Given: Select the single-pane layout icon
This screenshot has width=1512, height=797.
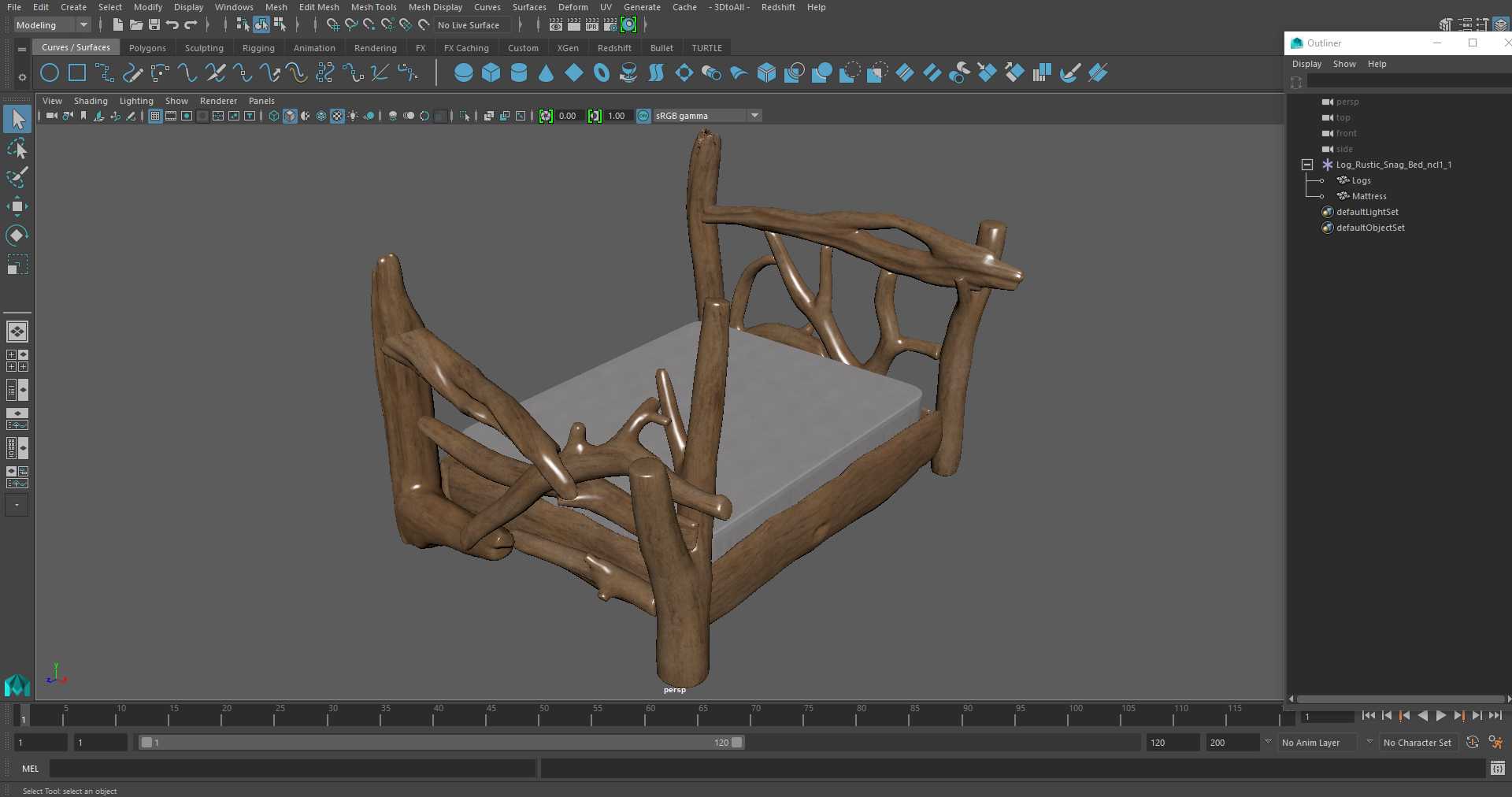Looking at the screenshot, I should click(17, 332).
